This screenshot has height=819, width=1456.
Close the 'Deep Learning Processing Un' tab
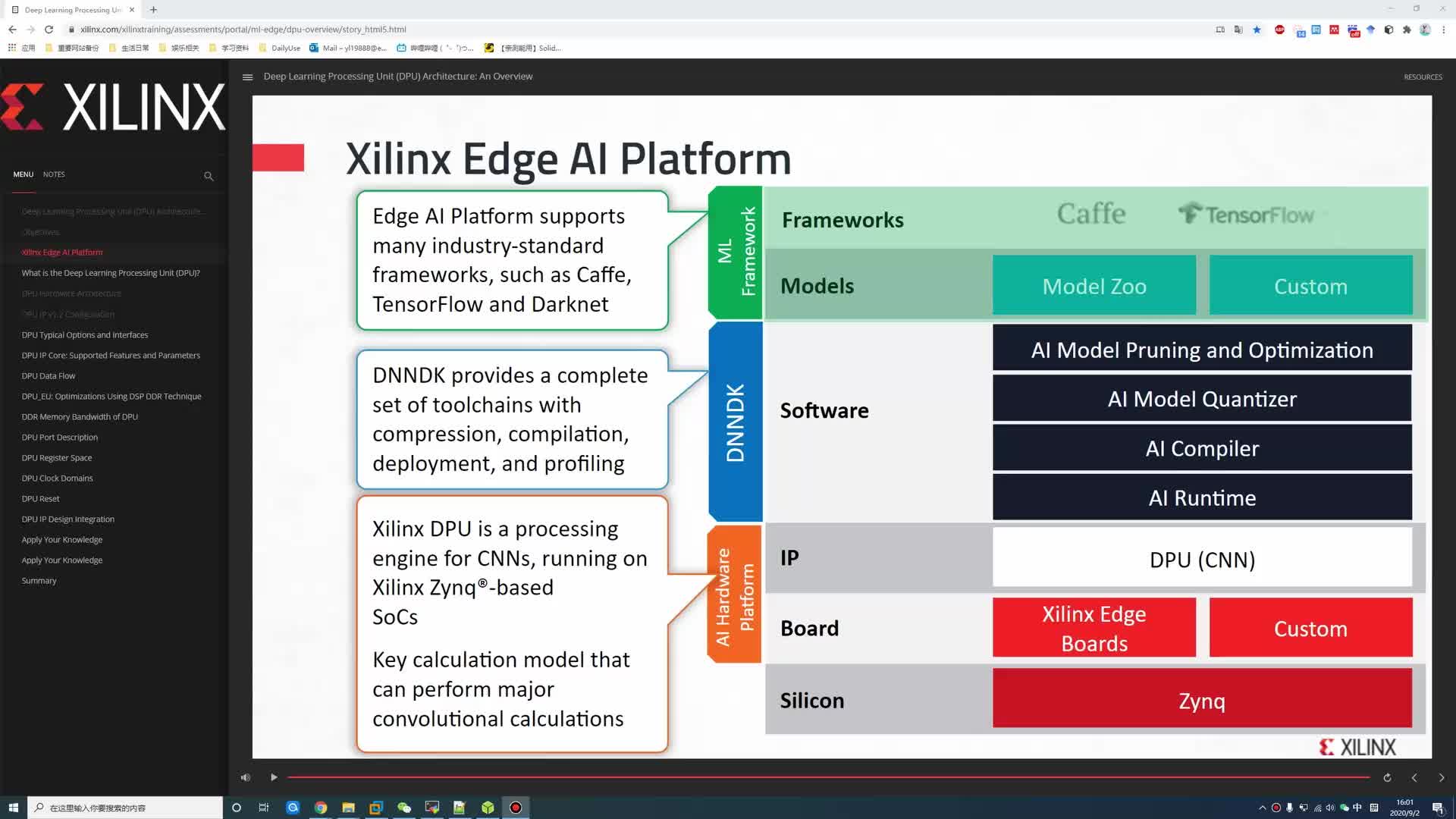pos(131,10)
